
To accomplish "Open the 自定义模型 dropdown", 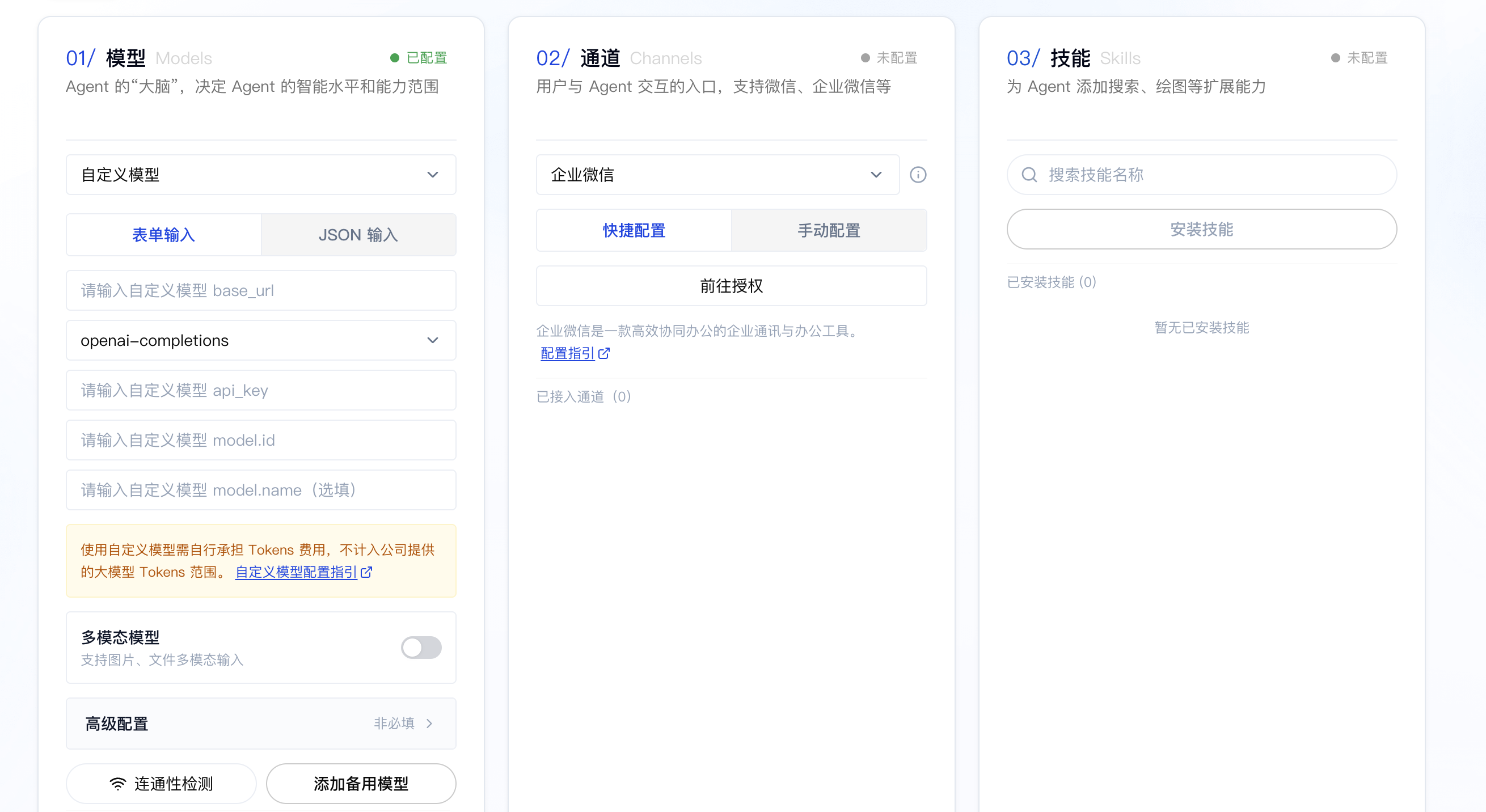I will click(261, 175).
